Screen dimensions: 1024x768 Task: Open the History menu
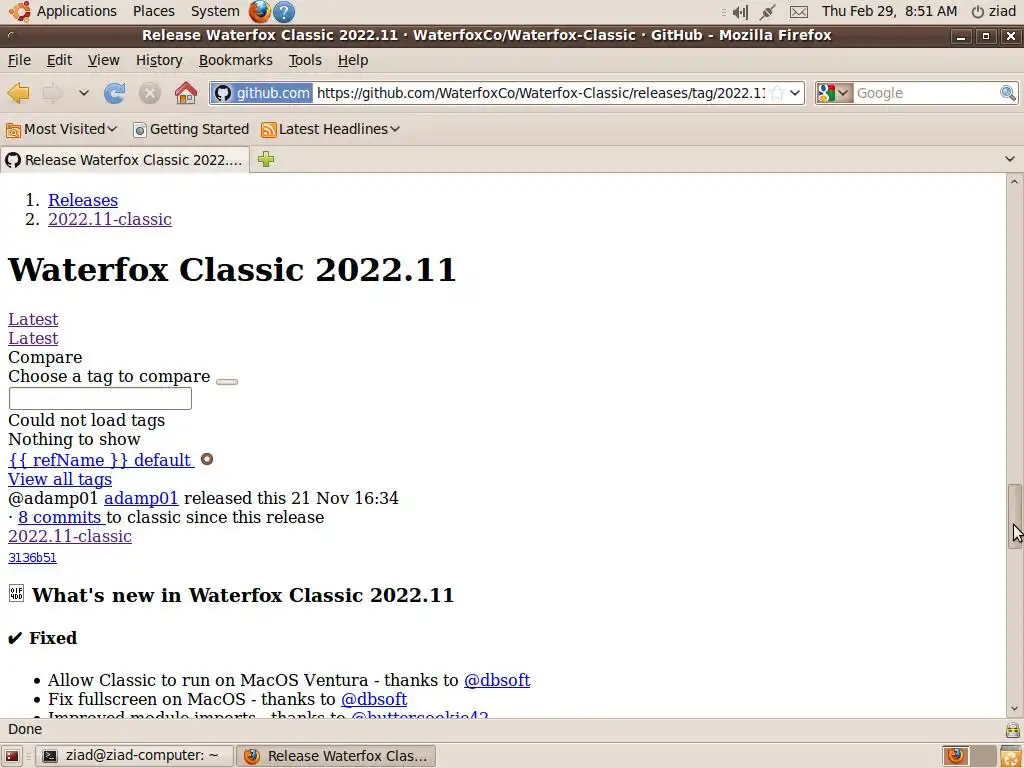(x=159, y=60)
